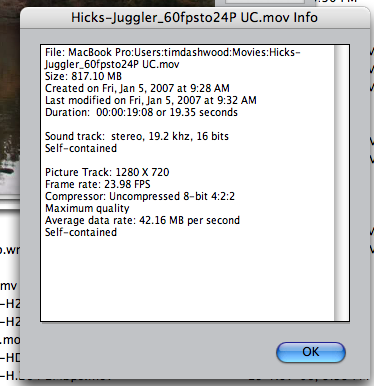
Task: Select the background file entry ending in .mo
Action: (10, 340)
